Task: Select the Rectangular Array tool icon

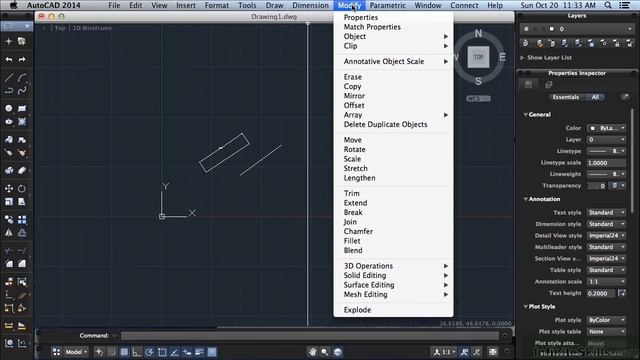Action: tap(22, 220)
